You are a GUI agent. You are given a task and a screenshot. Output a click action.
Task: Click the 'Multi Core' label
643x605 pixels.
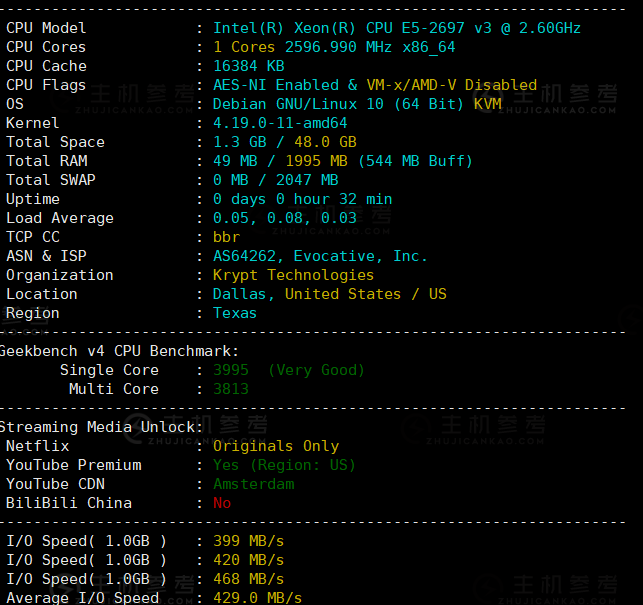tap(114, 389)
